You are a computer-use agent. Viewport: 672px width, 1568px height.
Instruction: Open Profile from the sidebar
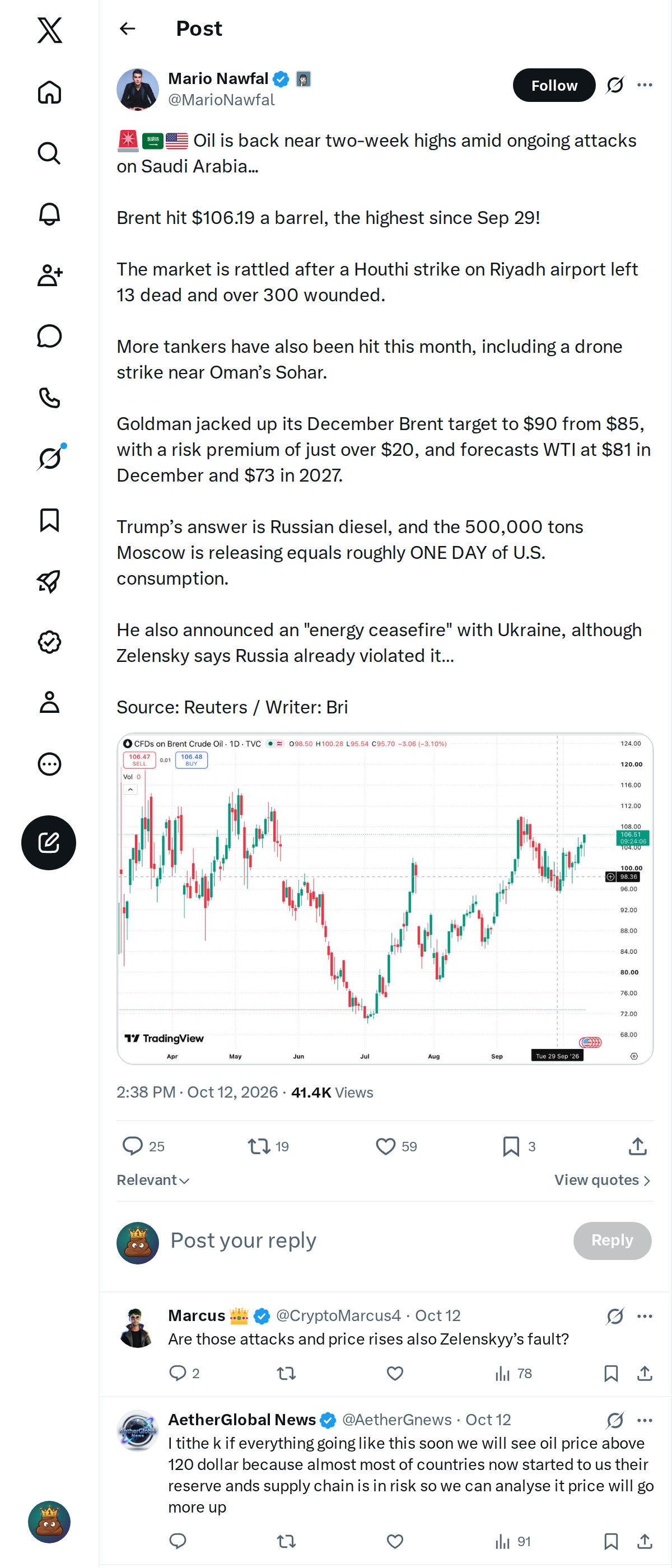49,702
